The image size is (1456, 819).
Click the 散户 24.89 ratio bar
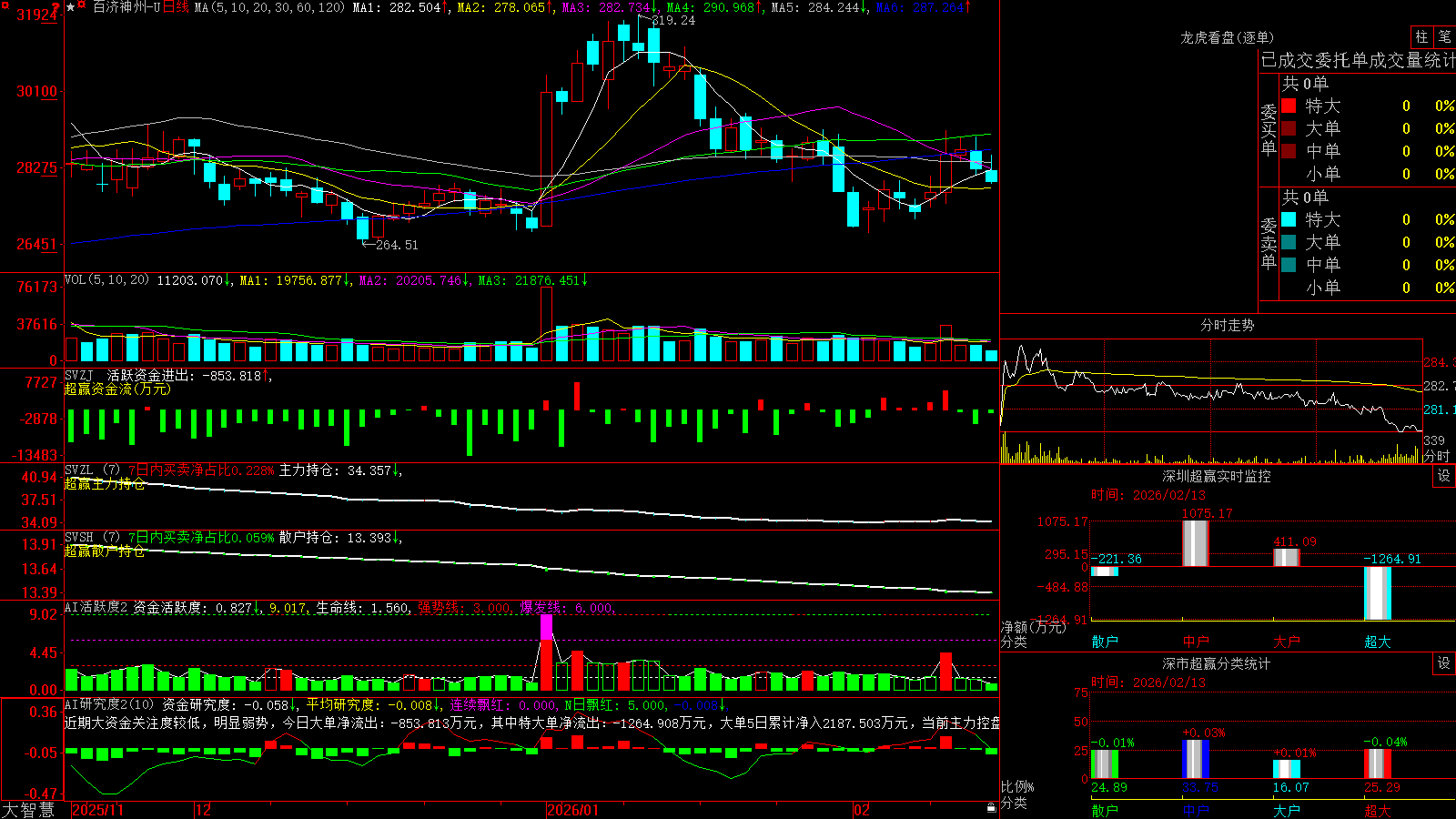[1105, 764]
